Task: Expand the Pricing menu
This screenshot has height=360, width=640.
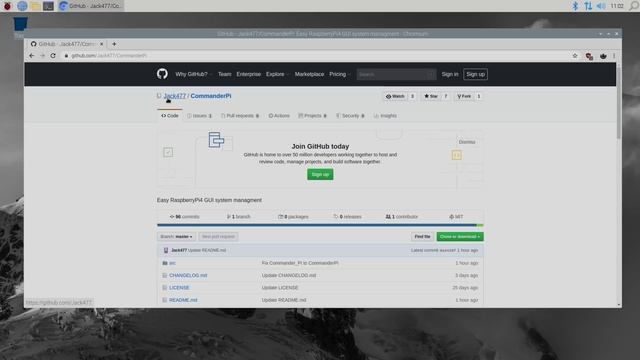Action: point(339,74)
